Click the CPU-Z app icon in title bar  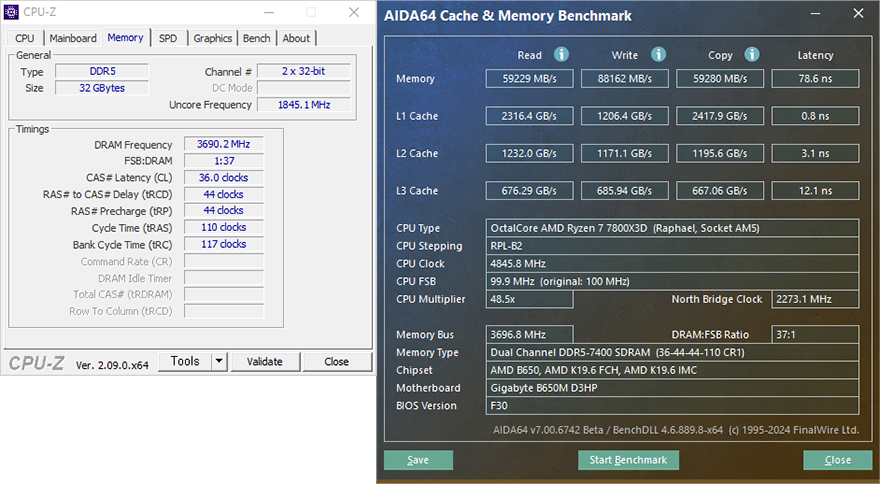(11, 12)
